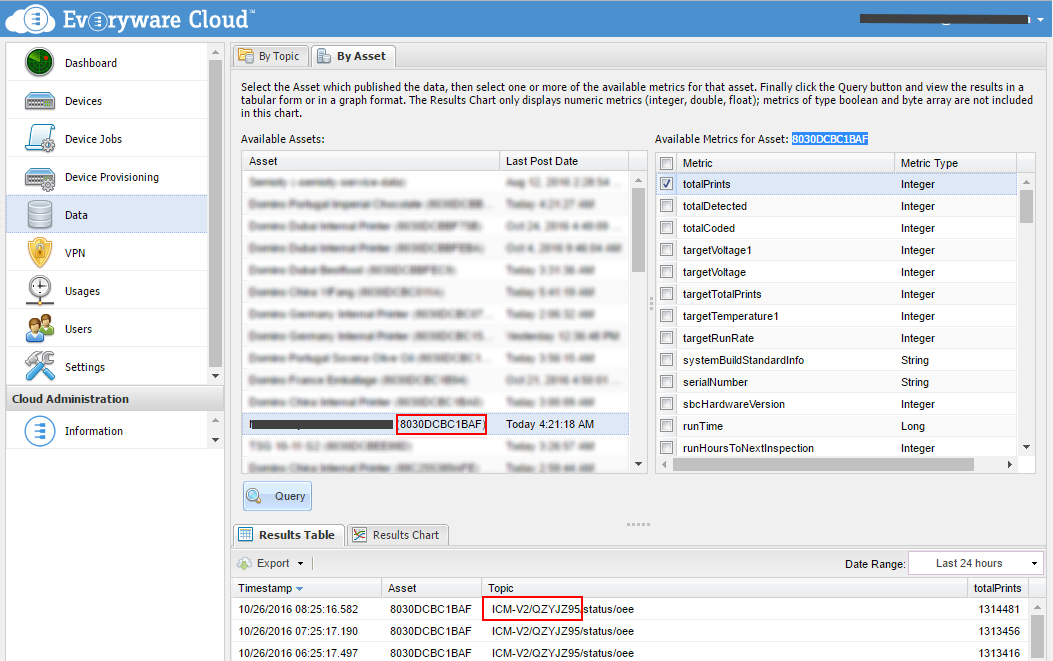Select the Device Provisioning icon
This screenshot has width=1053, height=661.
click(40, 178)
